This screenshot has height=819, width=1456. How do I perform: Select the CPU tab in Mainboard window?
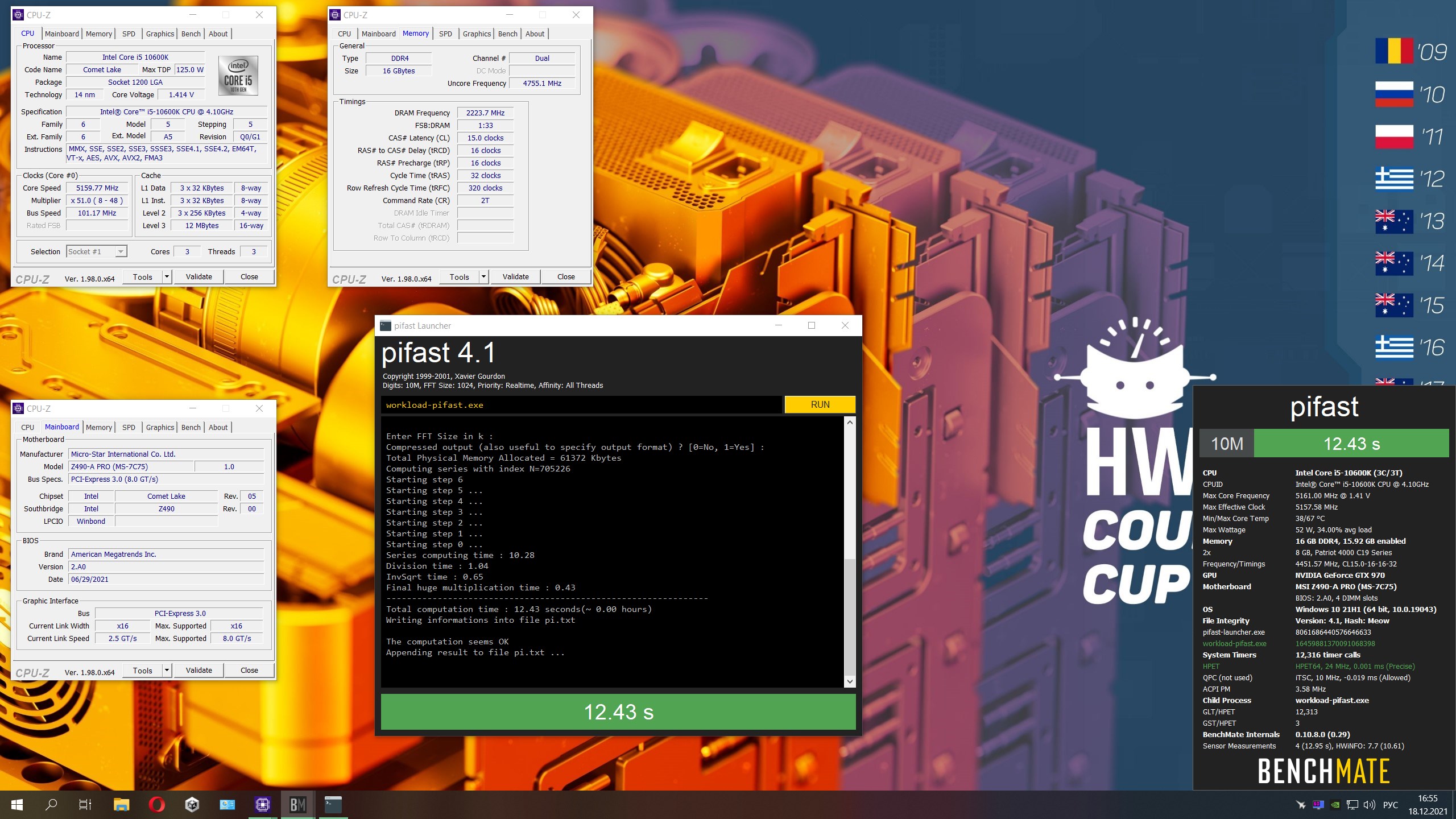tap(27, 427)
